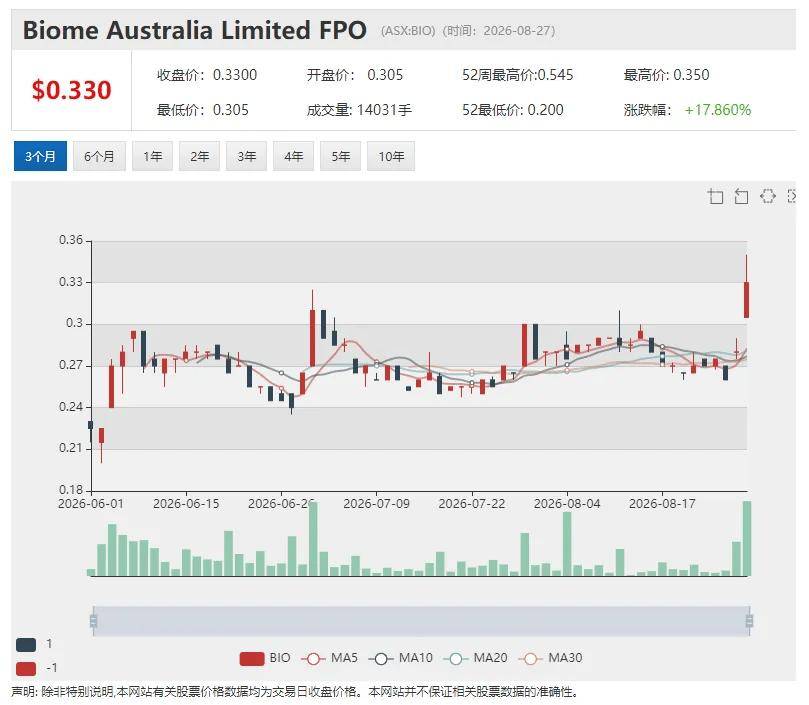Click the 2026-08-17 x-axis date label
The image size is (809, 705).
click(662, 504)
